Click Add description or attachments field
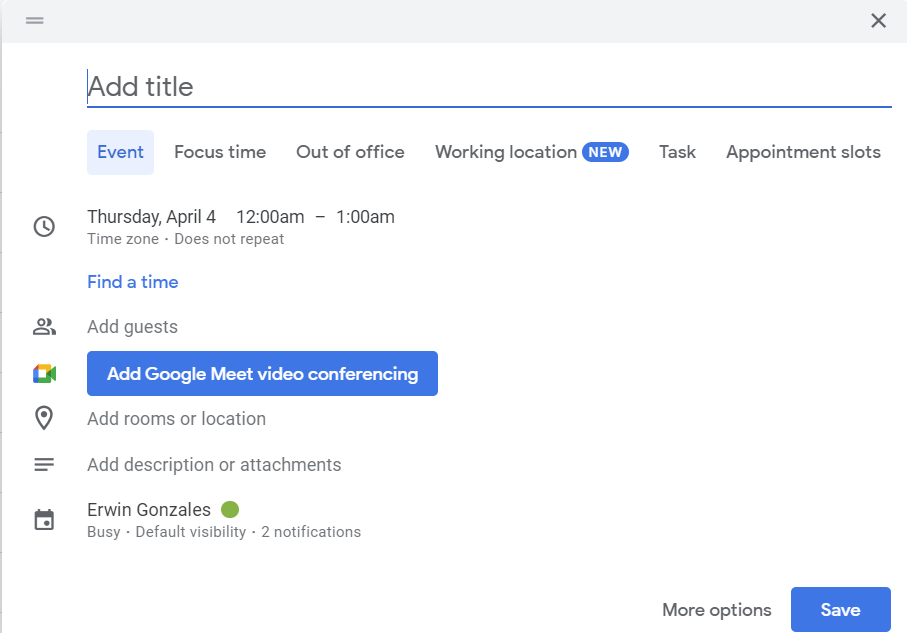This screenshot has height=633, width=907. [x=214, y=465]
